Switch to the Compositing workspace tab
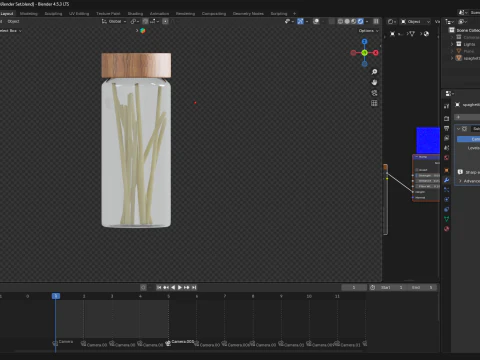480x360 pixels. tap(214, 14)
